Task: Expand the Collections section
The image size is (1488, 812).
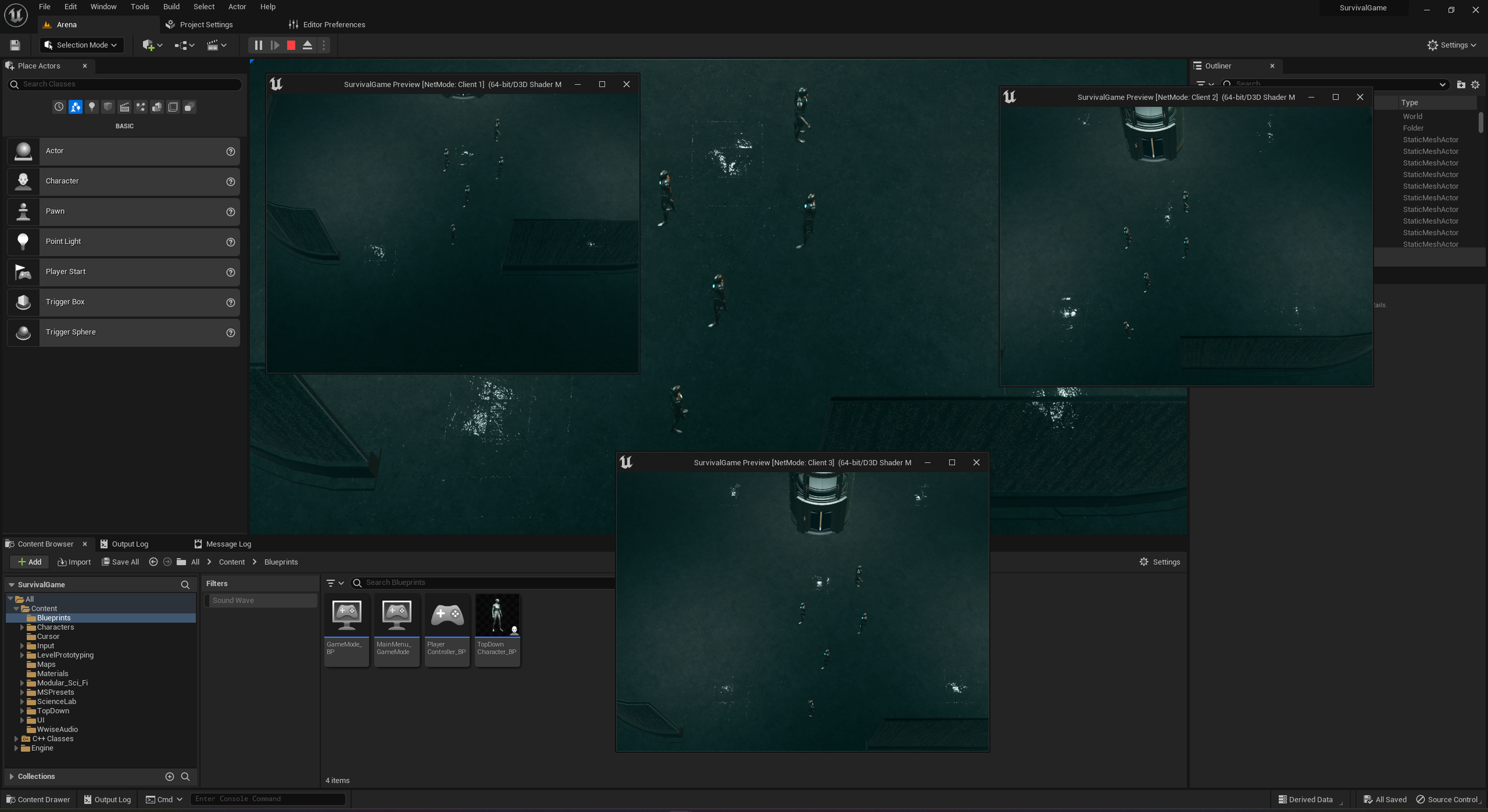Action: point(11,776)
